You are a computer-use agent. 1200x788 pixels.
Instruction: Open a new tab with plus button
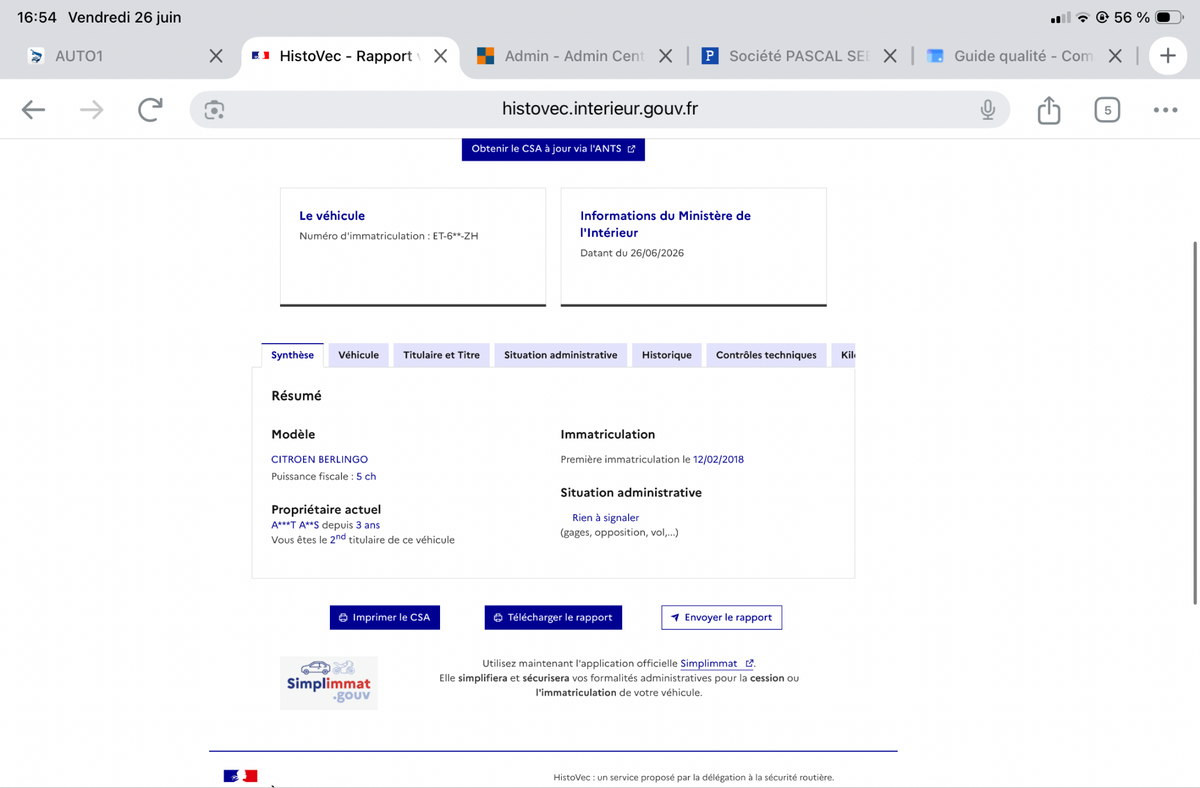pos(1167,56)
